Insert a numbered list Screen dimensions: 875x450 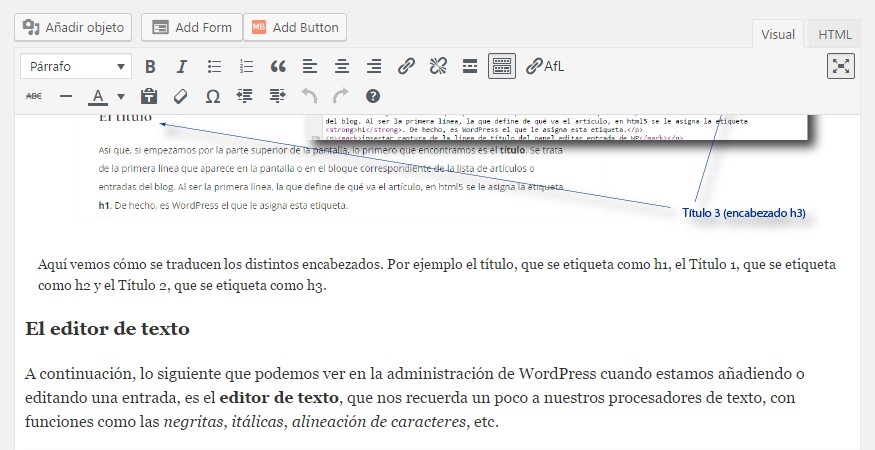pyautogui.click(x=246, y=66)
